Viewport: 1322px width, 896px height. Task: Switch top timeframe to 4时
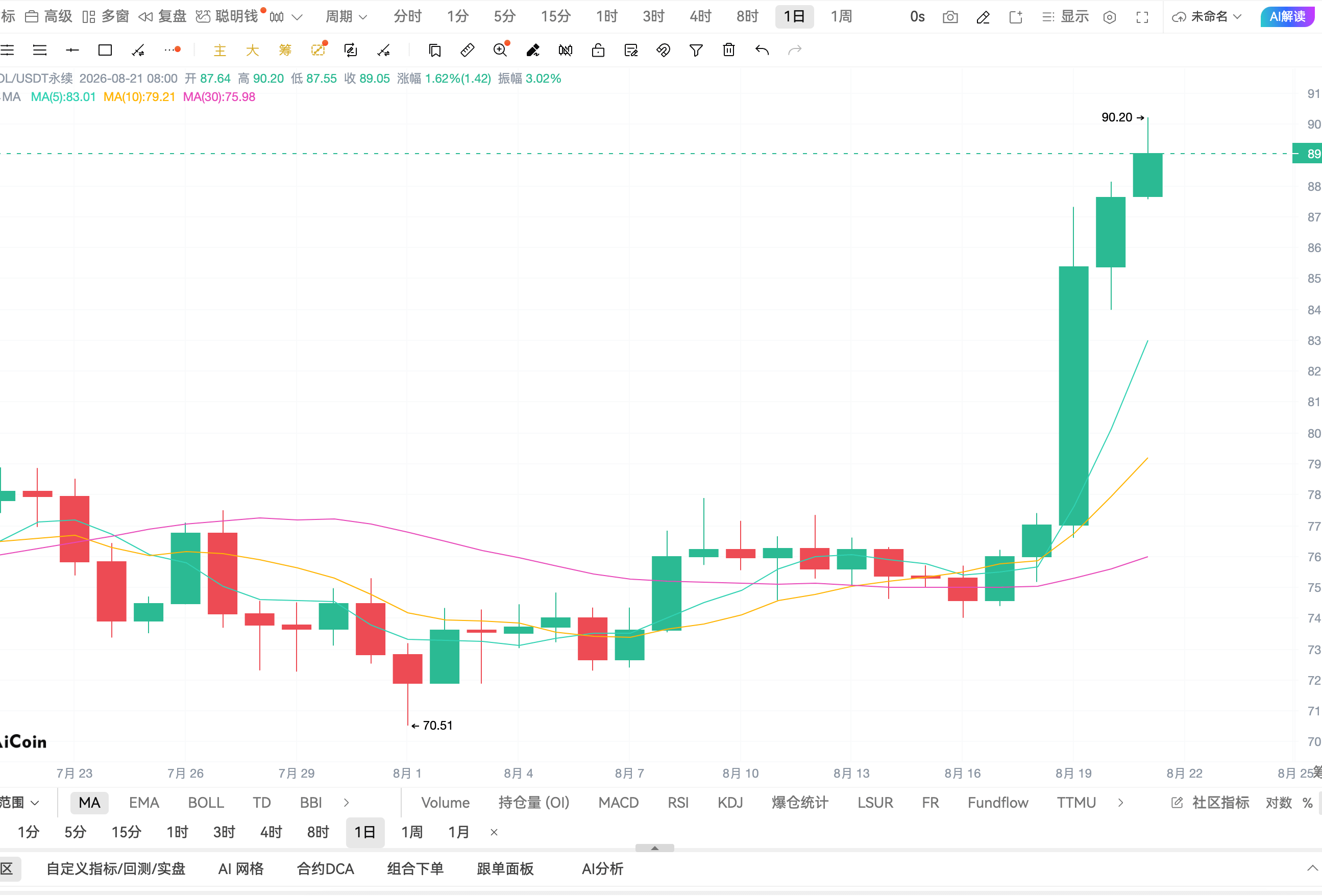(701, 16)
